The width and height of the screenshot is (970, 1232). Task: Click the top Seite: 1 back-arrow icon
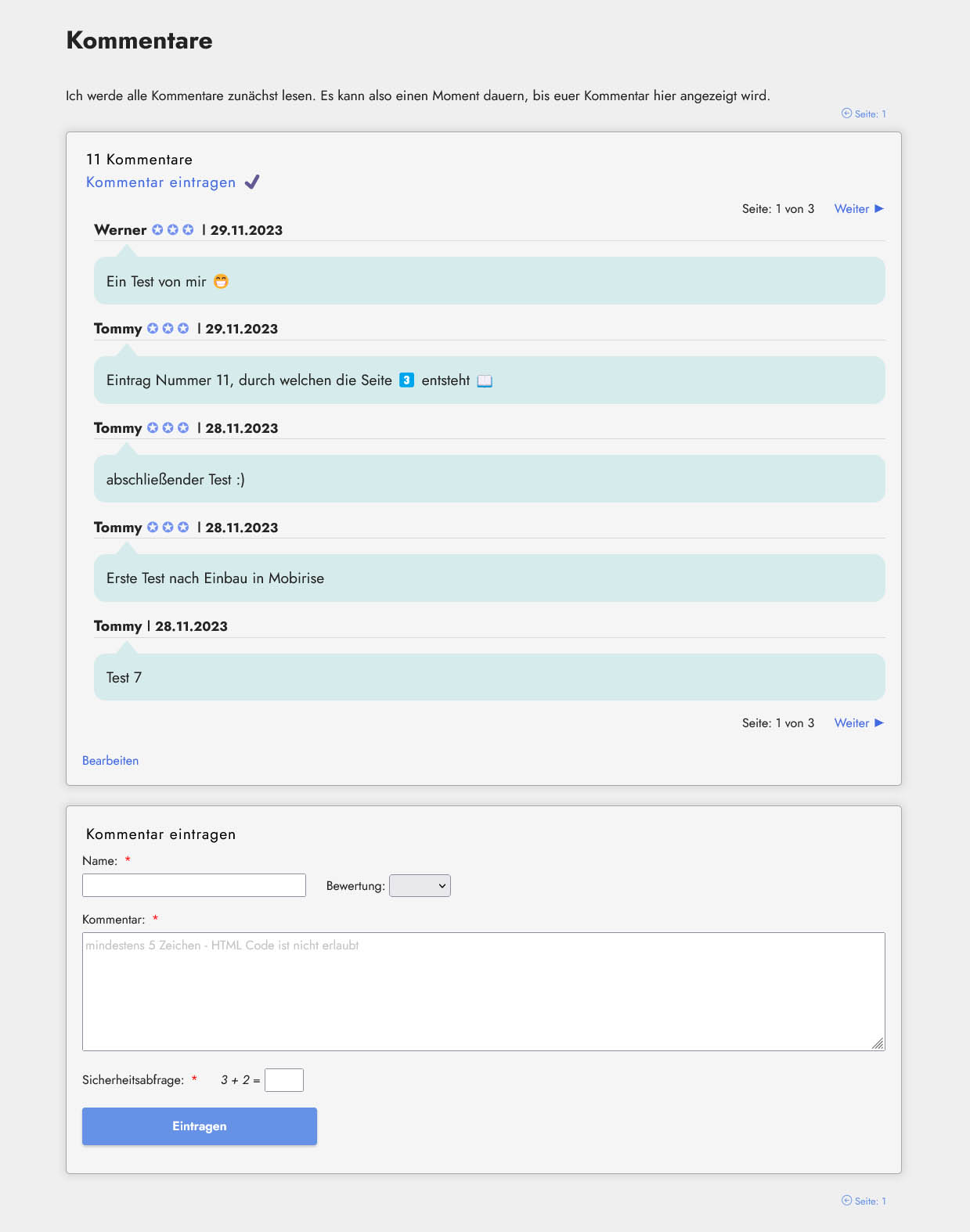(x=846, y=113)
